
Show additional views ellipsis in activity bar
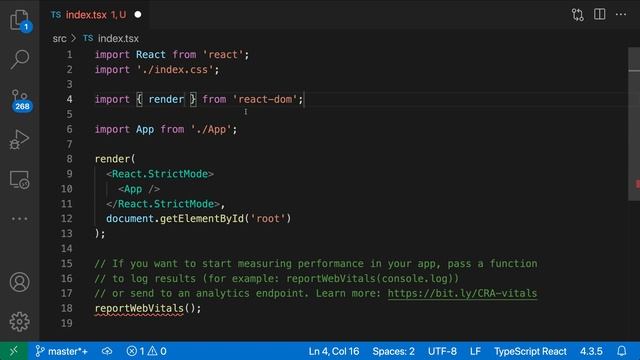pyautogui.click(x=20, y=219)
